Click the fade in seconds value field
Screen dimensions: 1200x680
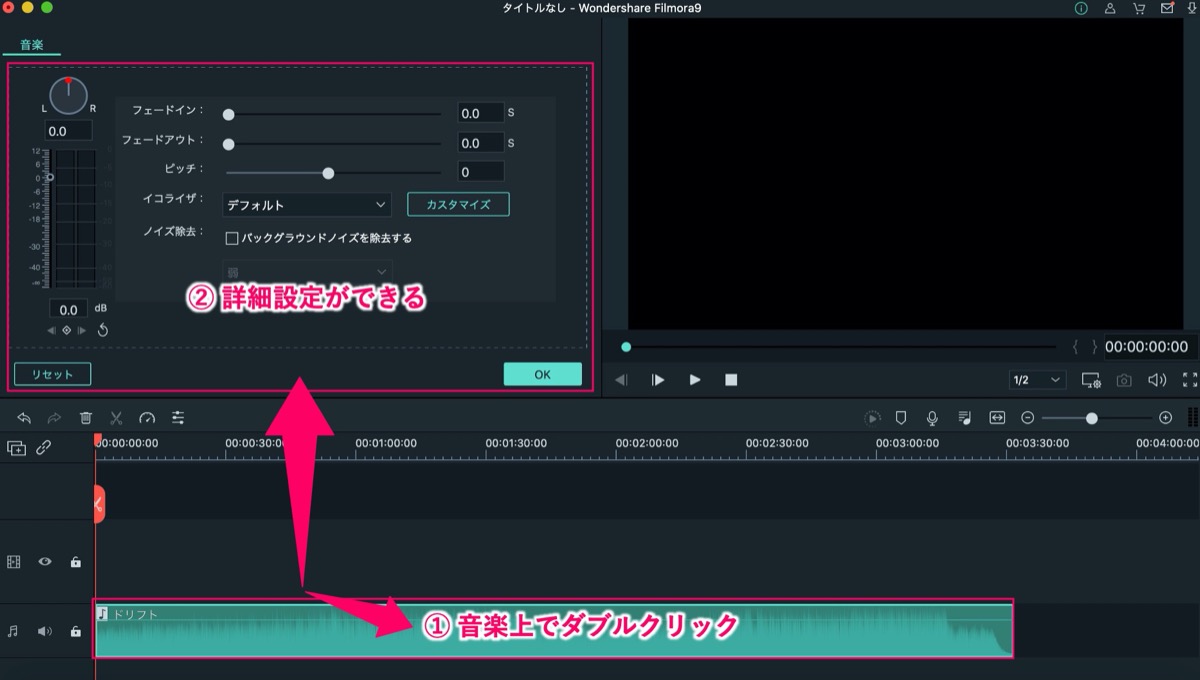481,114
